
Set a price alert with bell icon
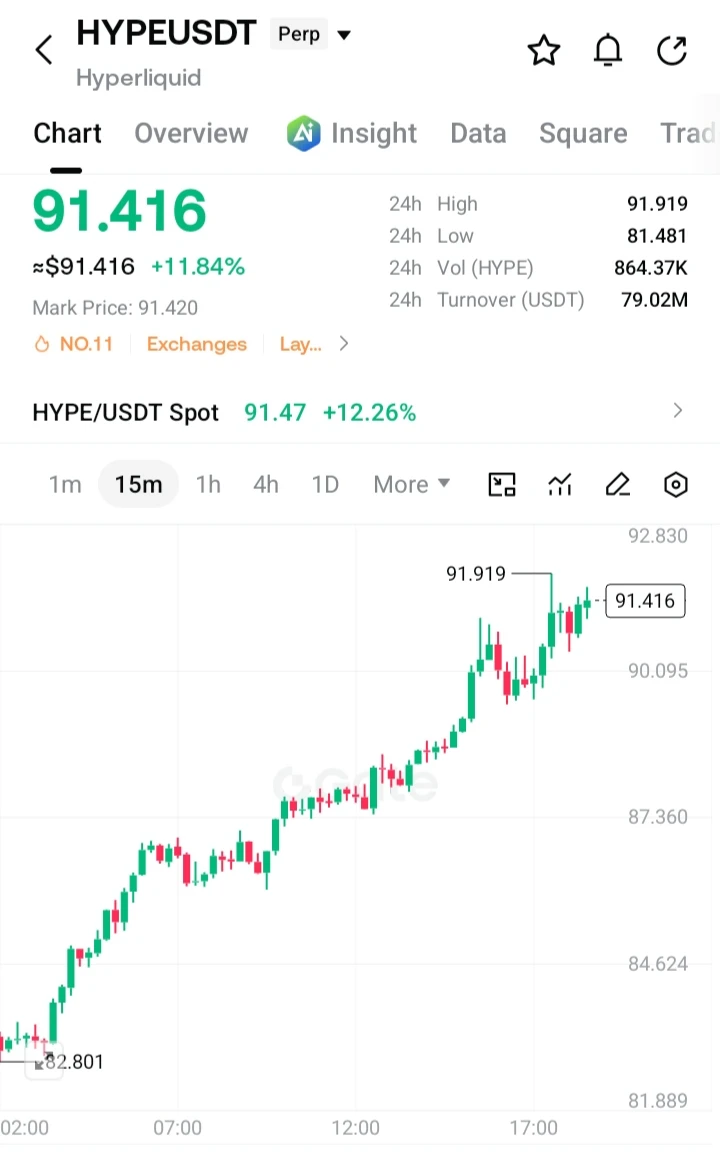click(x=608, y=50)
